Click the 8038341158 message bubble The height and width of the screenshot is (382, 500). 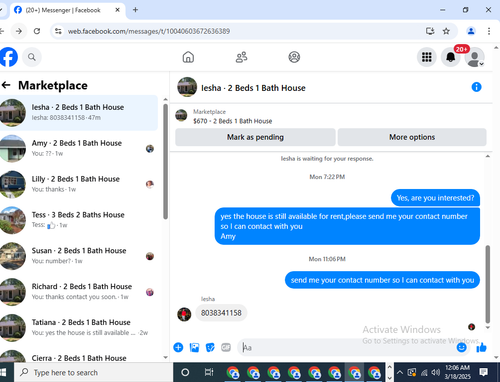click(221, 313)
